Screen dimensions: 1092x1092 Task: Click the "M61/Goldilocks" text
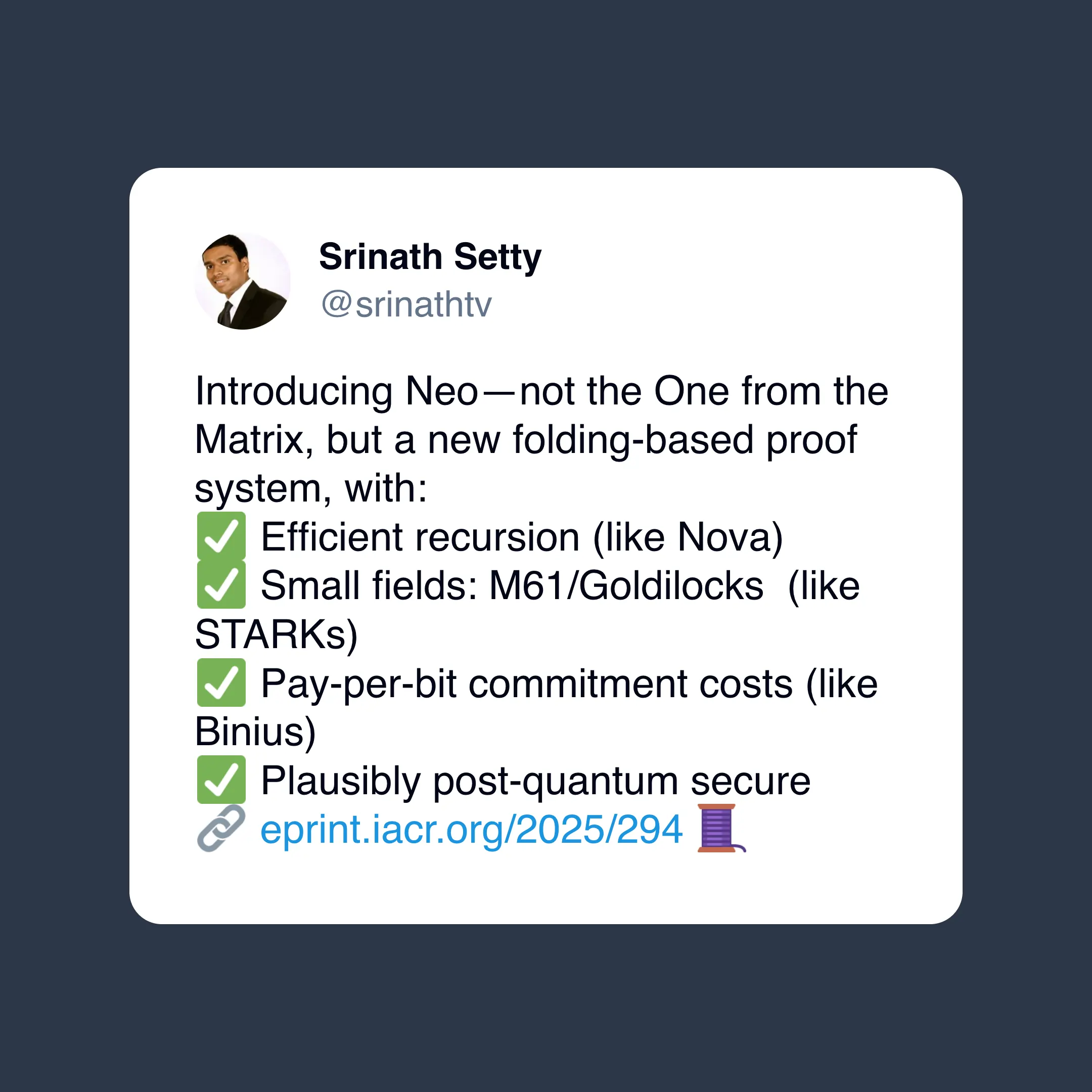626,585
